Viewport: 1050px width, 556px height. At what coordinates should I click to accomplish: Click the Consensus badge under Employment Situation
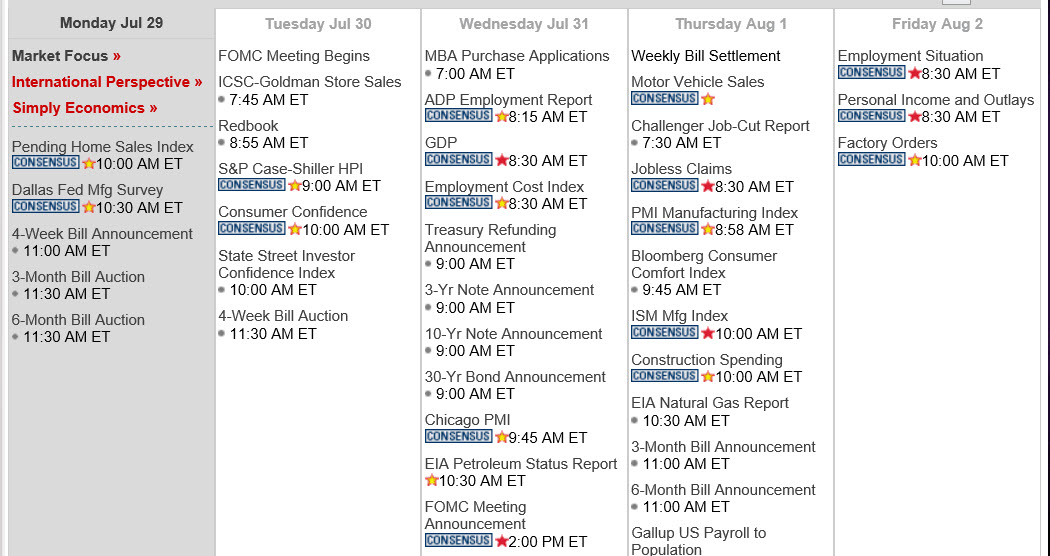point(871,72)
